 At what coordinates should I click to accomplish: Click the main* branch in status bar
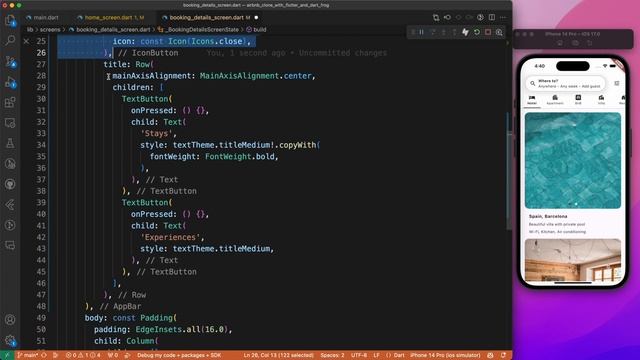tap(28, 355)
